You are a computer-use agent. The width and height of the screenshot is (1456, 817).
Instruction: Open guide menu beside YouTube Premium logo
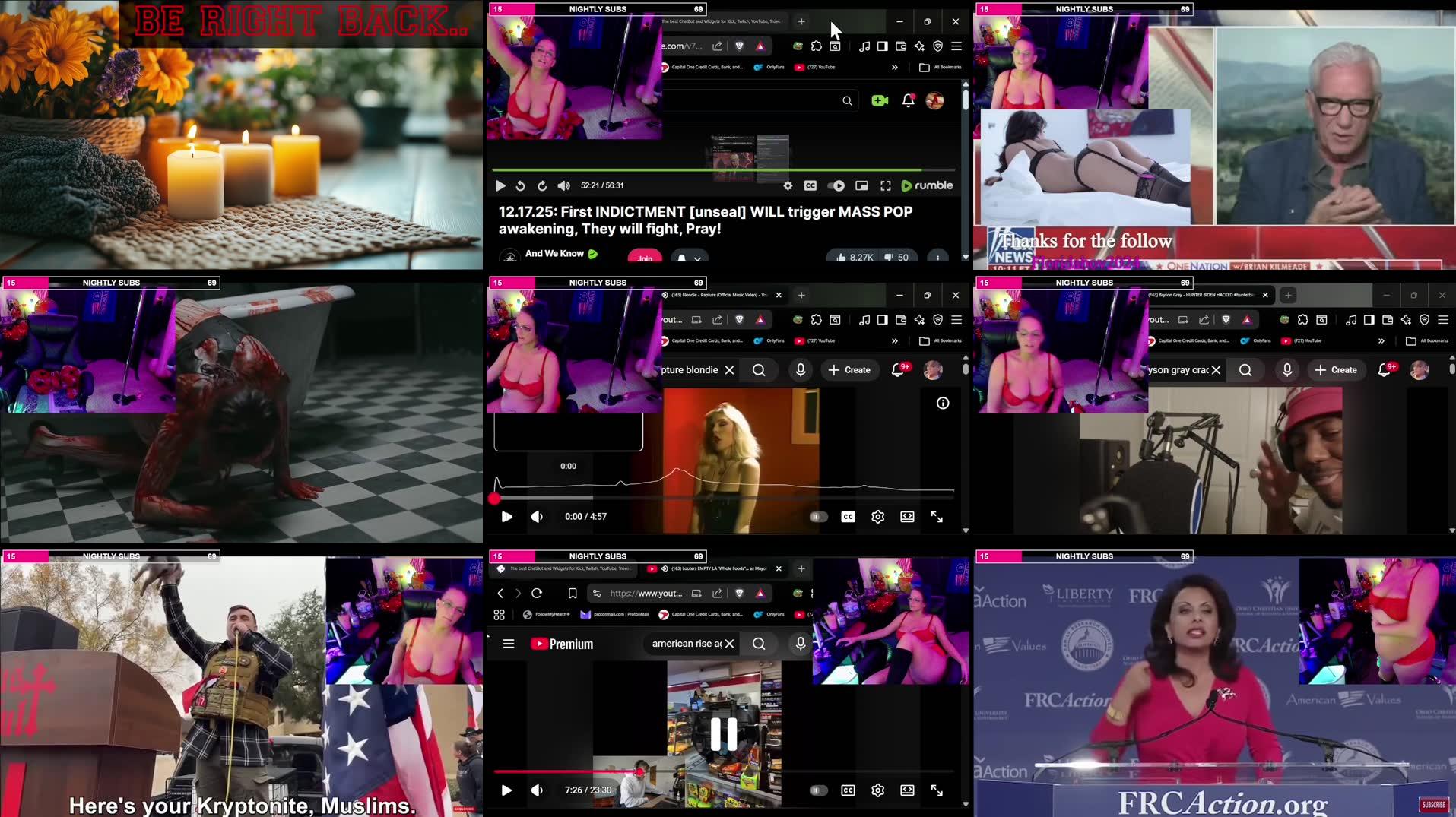[509, 644]
